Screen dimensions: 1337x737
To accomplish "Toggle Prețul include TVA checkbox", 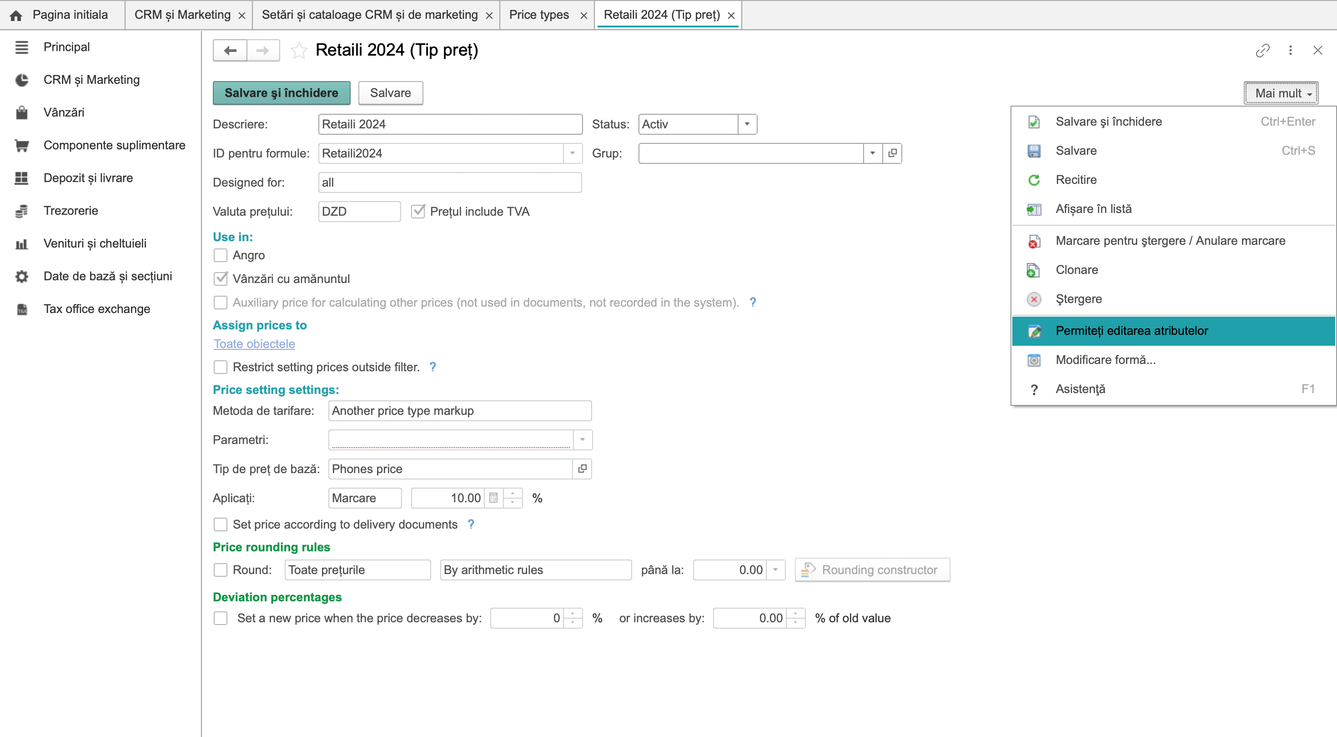I will (x=418, y=212).
